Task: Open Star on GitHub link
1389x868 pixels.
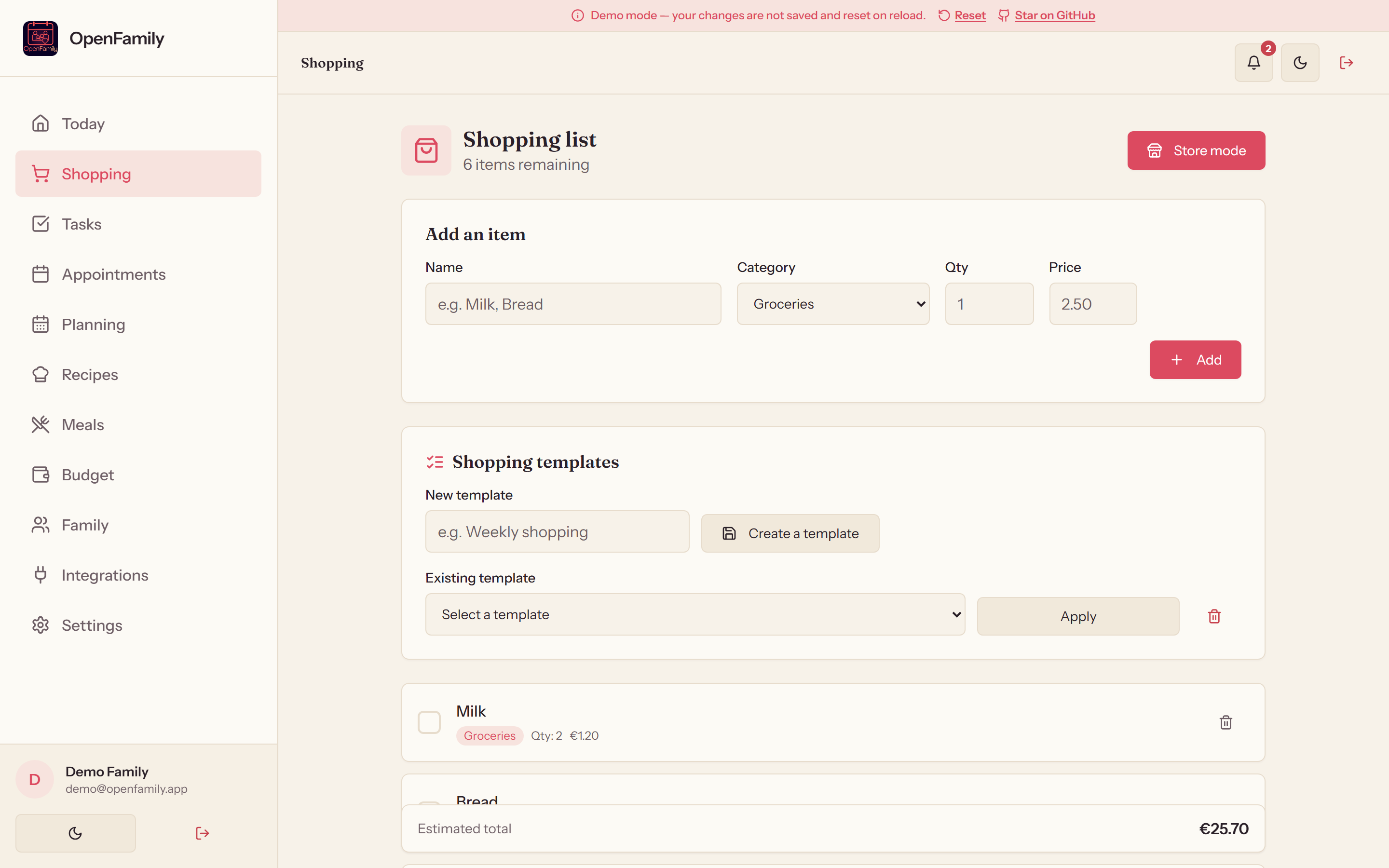Action: (x=1054, y=15)
